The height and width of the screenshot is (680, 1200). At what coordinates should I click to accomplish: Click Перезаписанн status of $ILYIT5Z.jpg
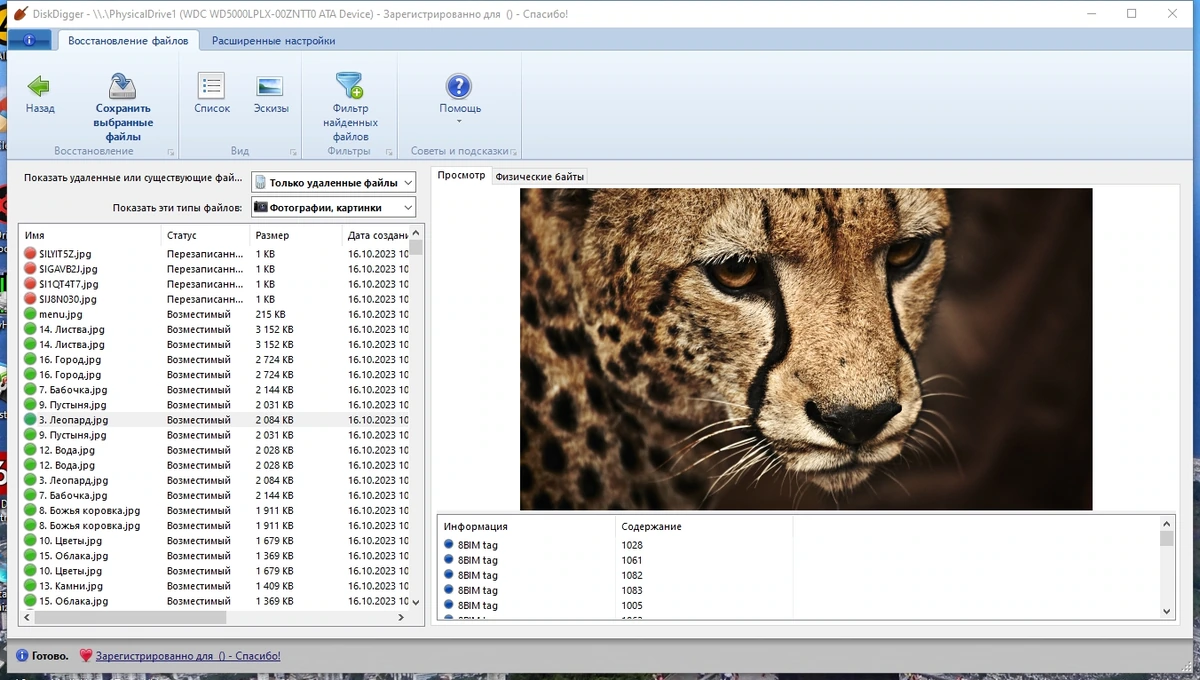coord(205,254)
